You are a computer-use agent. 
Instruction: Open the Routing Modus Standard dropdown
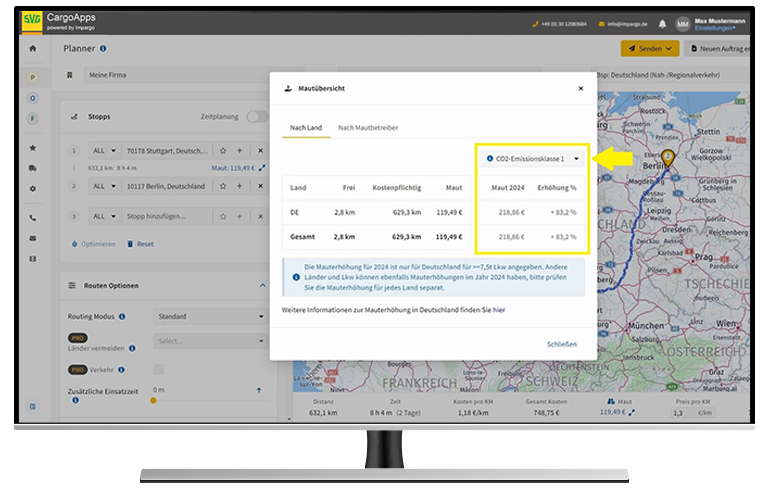210,316
